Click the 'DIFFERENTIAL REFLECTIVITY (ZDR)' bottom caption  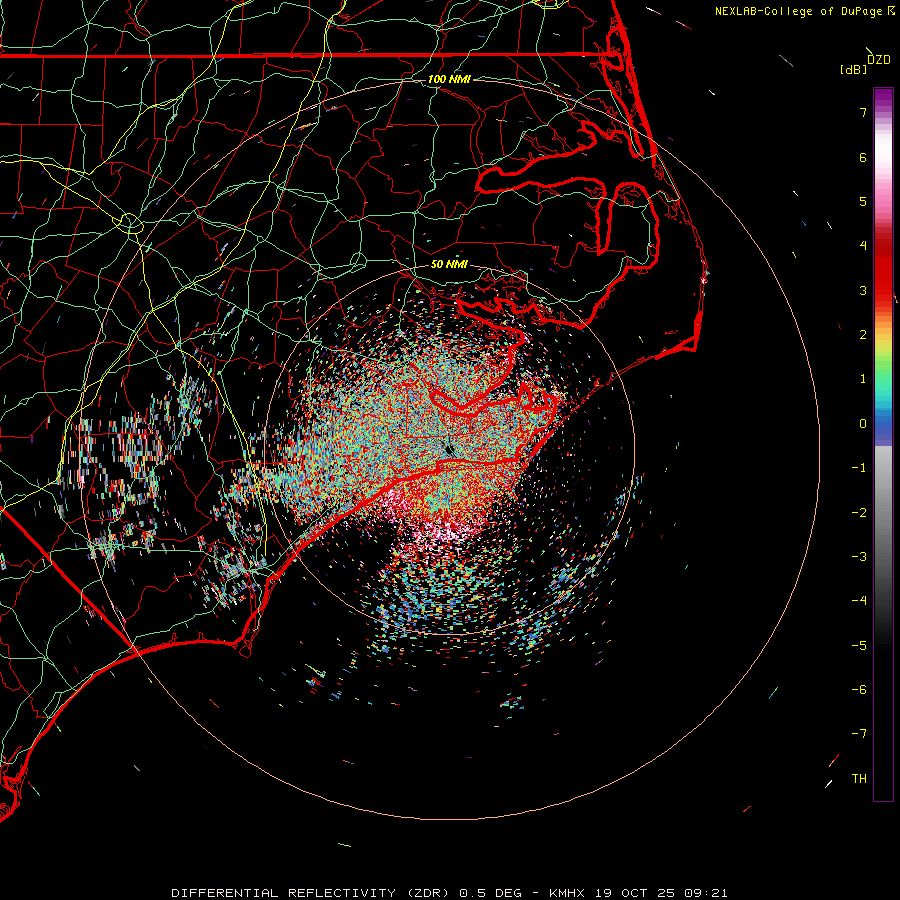311,893
